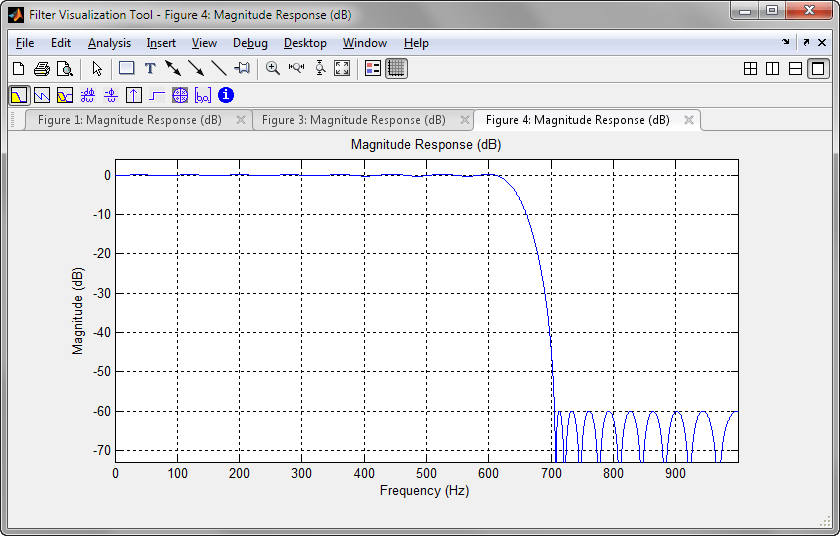Show Impulse Response analysis
840x536 pixels.
pyautogui.click(x=134, y=95)
